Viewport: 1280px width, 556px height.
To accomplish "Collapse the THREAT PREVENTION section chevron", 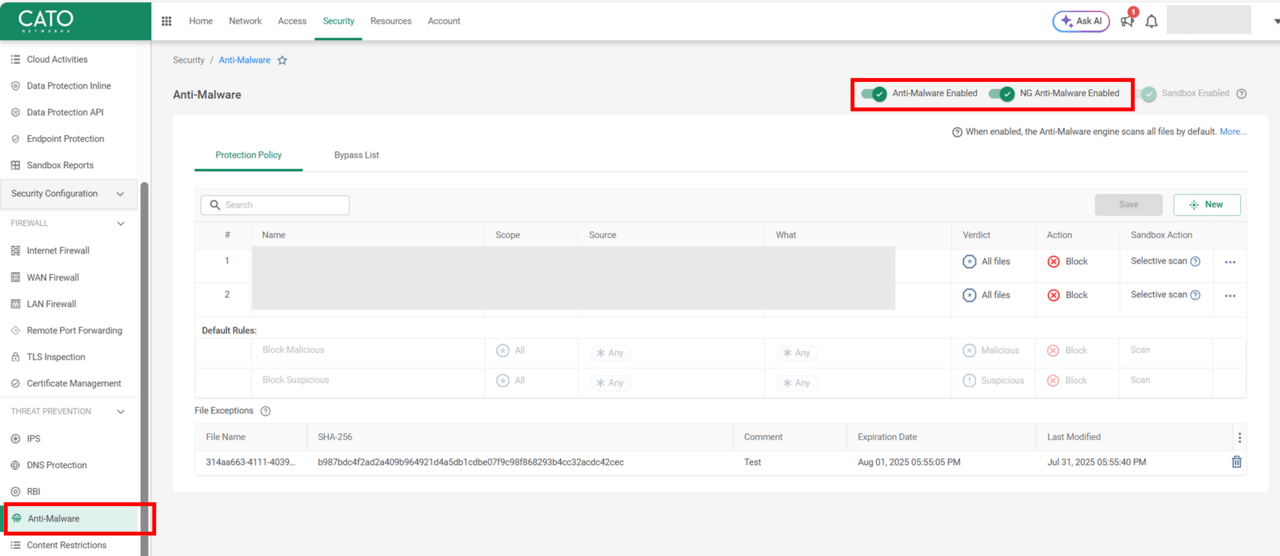I will click(x=121, y=412).
